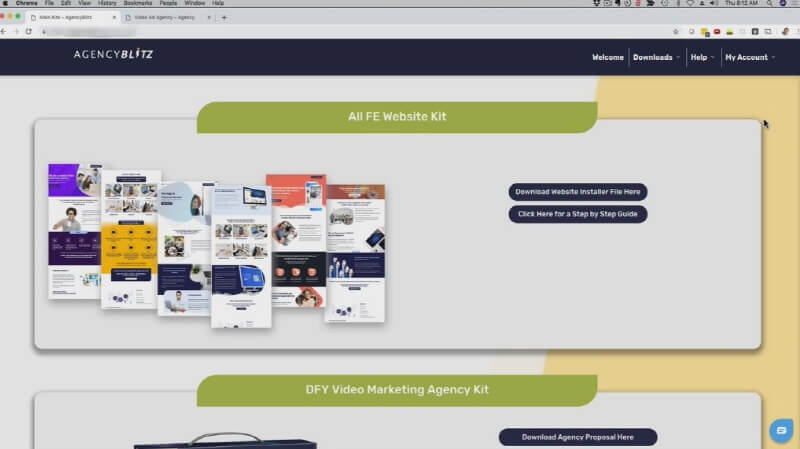Expand the Downloads dropdown arrow
Image resolution: width=800 pixels, height=449 pixels.
click(x=678, y=58)
